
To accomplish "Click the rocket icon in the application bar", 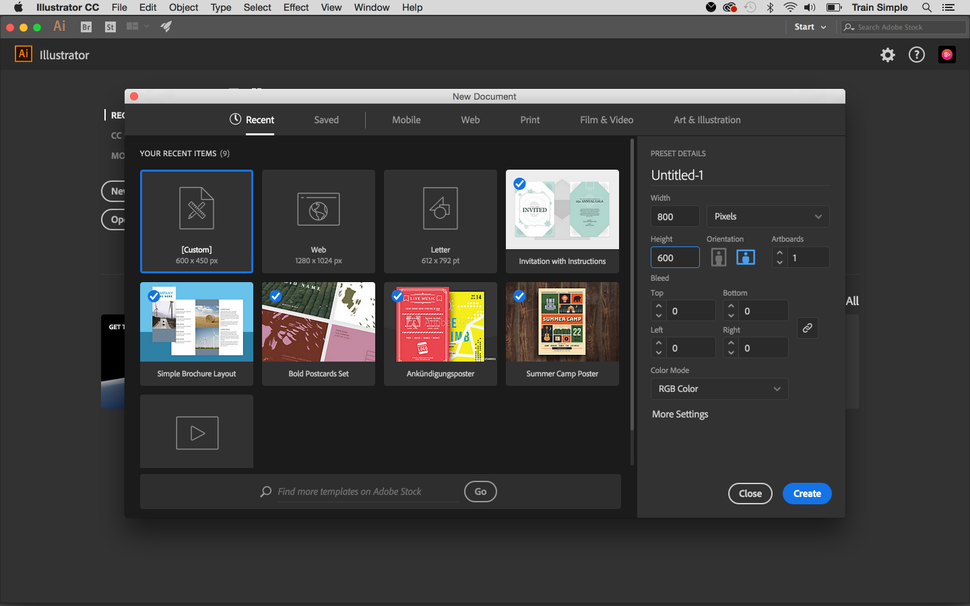I will click(x=166, y=26).
